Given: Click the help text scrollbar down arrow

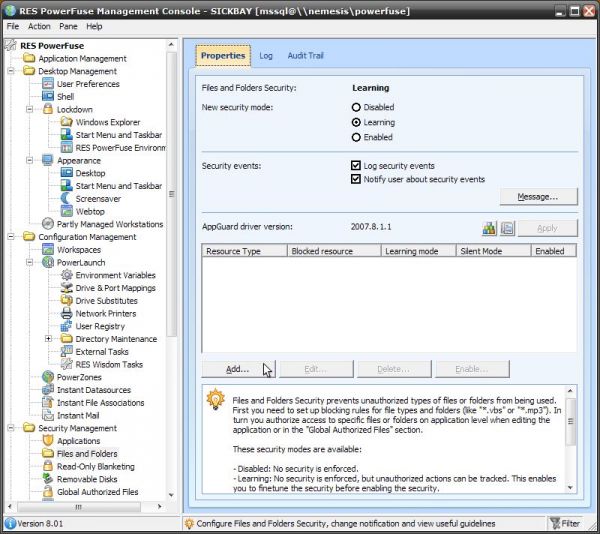Looking at the screenshot, I should coord(570,487).
